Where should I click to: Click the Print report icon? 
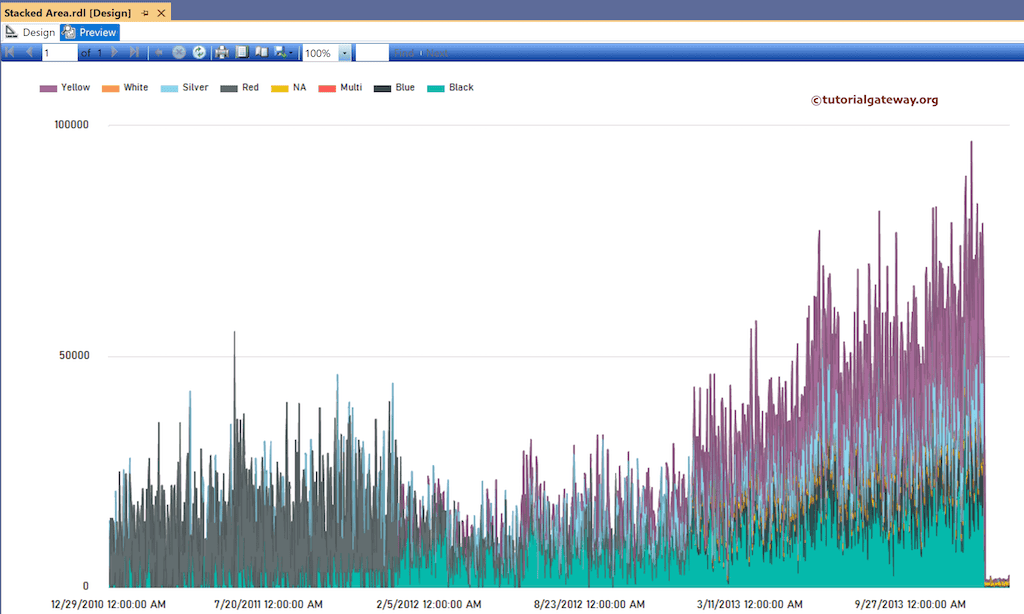(221, 51)
